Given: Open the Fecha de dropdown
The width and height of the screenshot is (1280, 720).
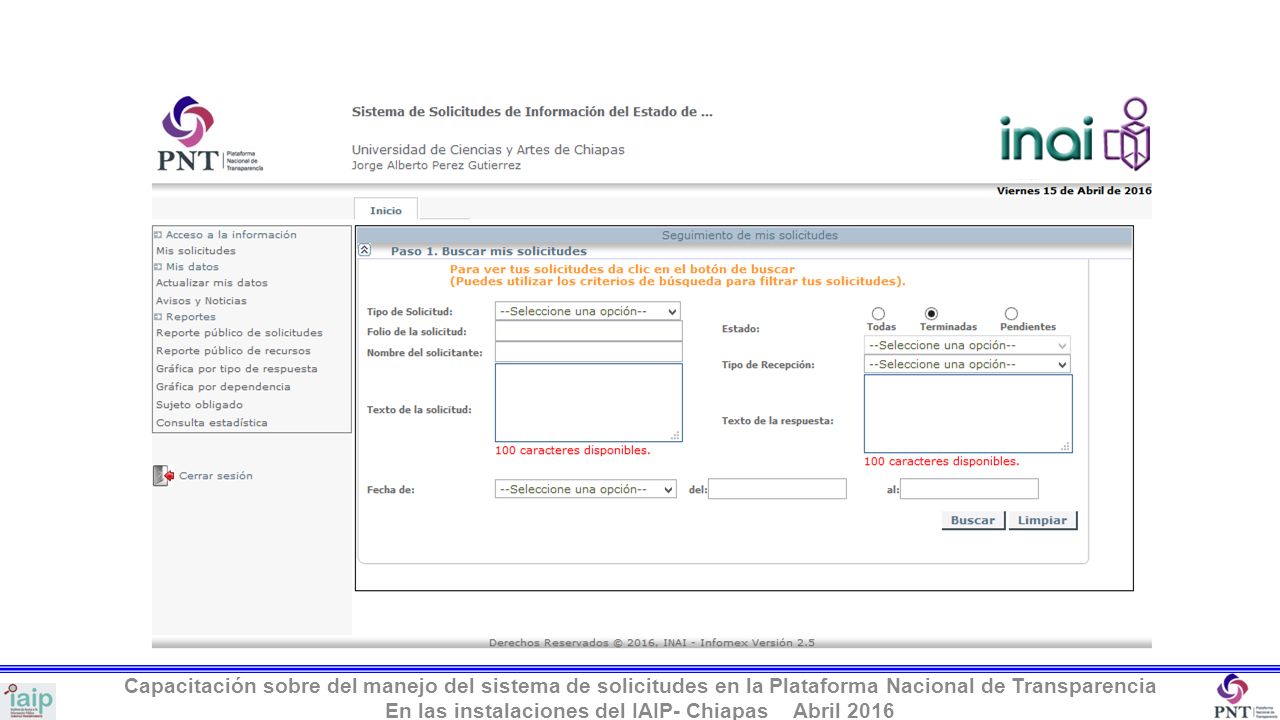Looking at the screenshot, I should (x=586, y=489).
